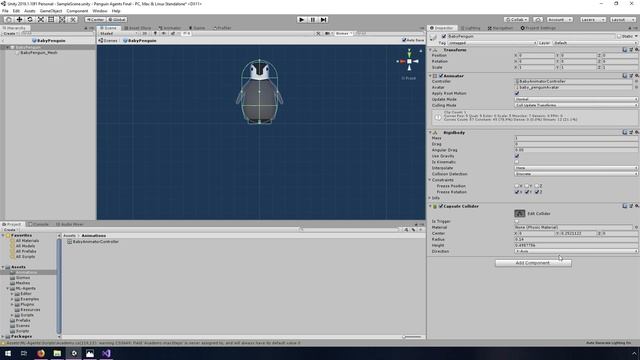Select the Rotate tool in toolbar
This screenshot has height=360, width=640.
30,20
